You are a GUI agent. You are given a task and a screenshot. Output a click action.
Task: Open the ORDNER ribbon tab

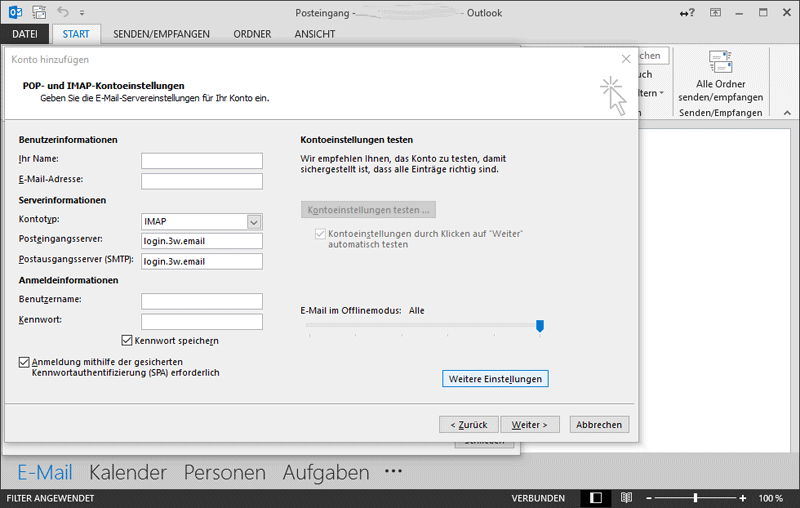click(252, 33)
